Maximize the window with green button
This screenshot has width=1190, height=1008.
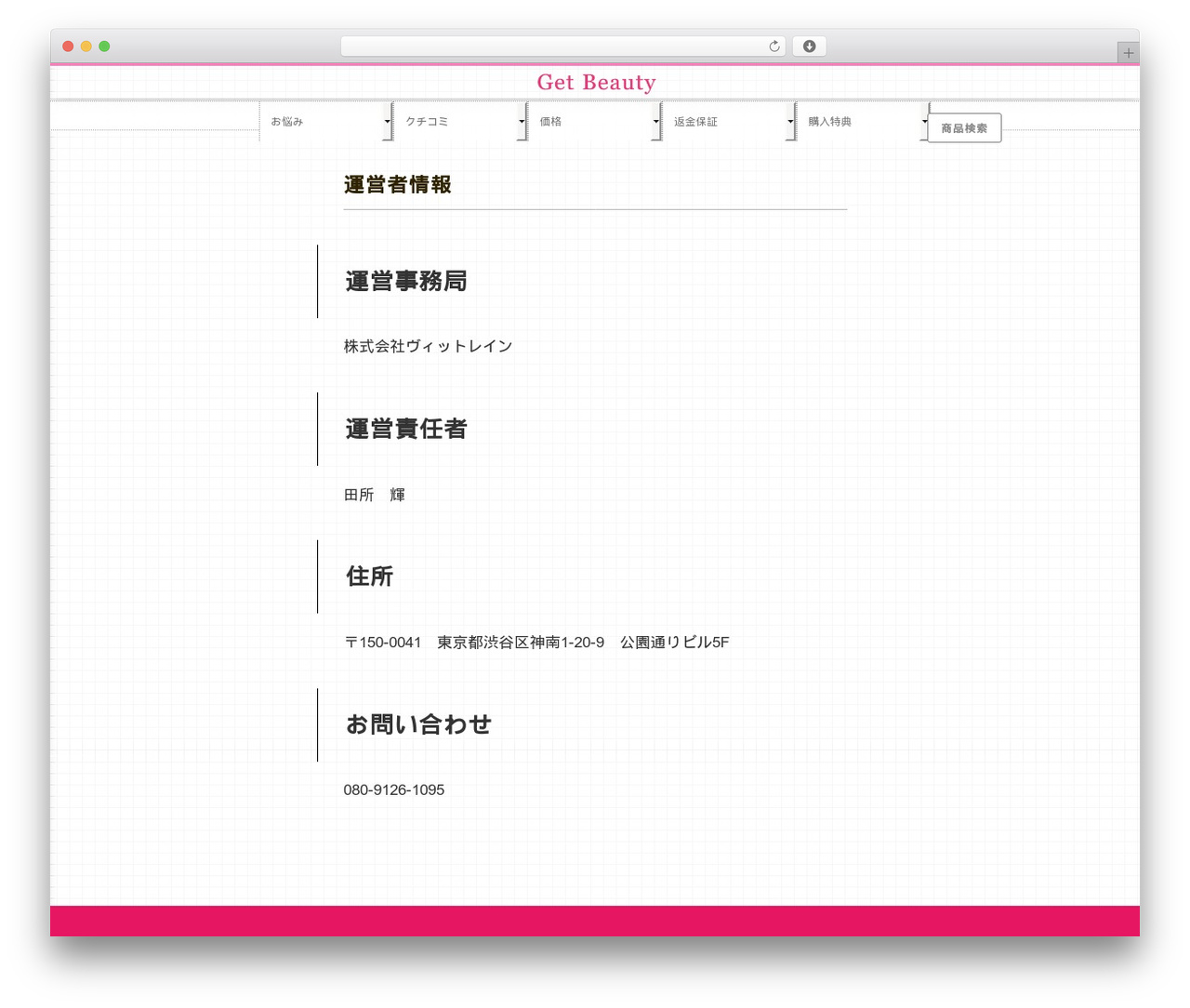pos(104,46)
